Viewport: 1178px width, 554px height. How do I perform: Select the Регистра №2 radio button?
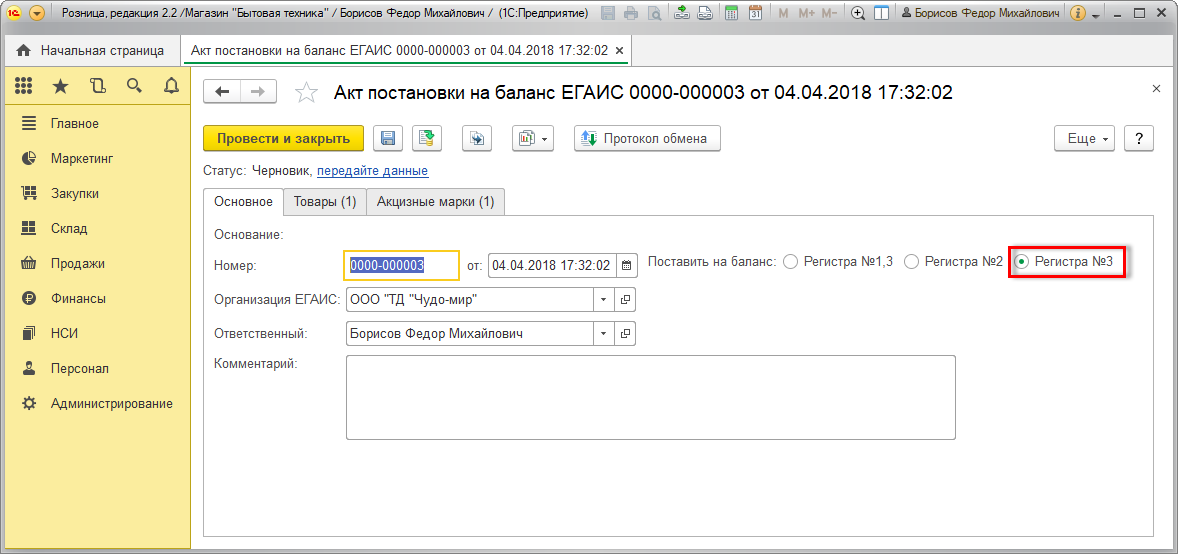point(911,262)
